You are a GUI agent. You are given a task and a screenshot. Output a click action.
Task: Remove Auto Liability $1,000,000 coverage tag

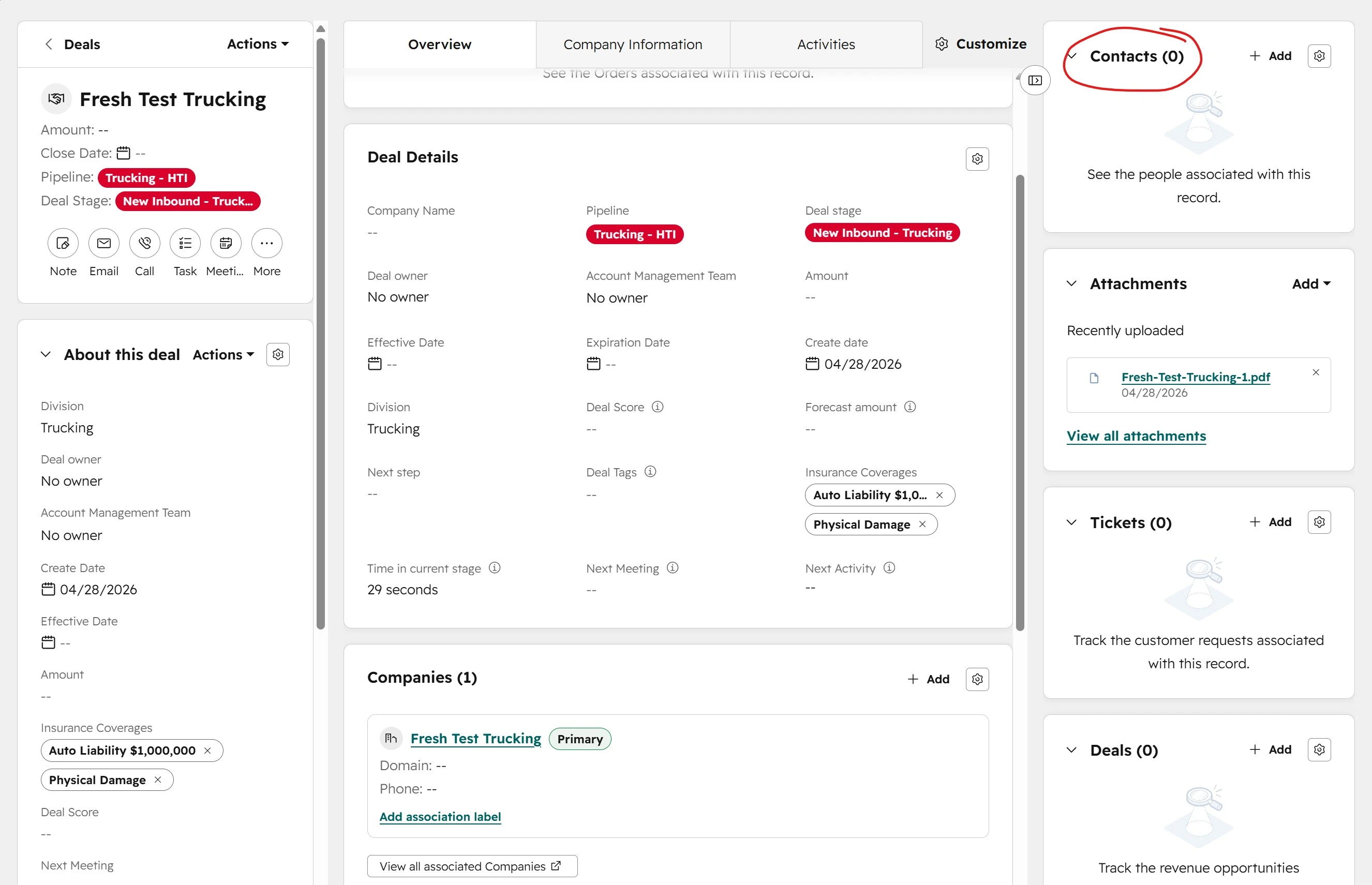tap(207, 751)
